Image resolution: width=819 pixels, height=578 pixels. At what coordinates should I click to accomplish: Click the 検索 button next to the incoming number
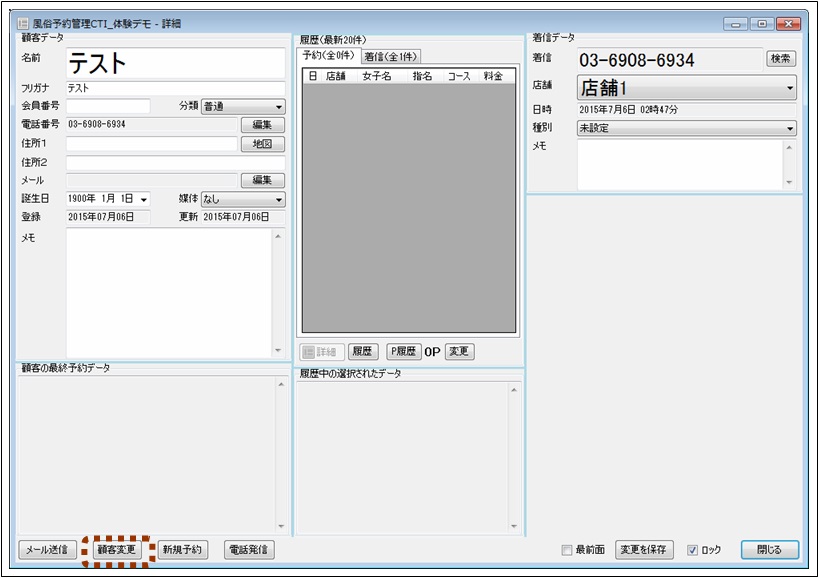(x=781, y=59)
